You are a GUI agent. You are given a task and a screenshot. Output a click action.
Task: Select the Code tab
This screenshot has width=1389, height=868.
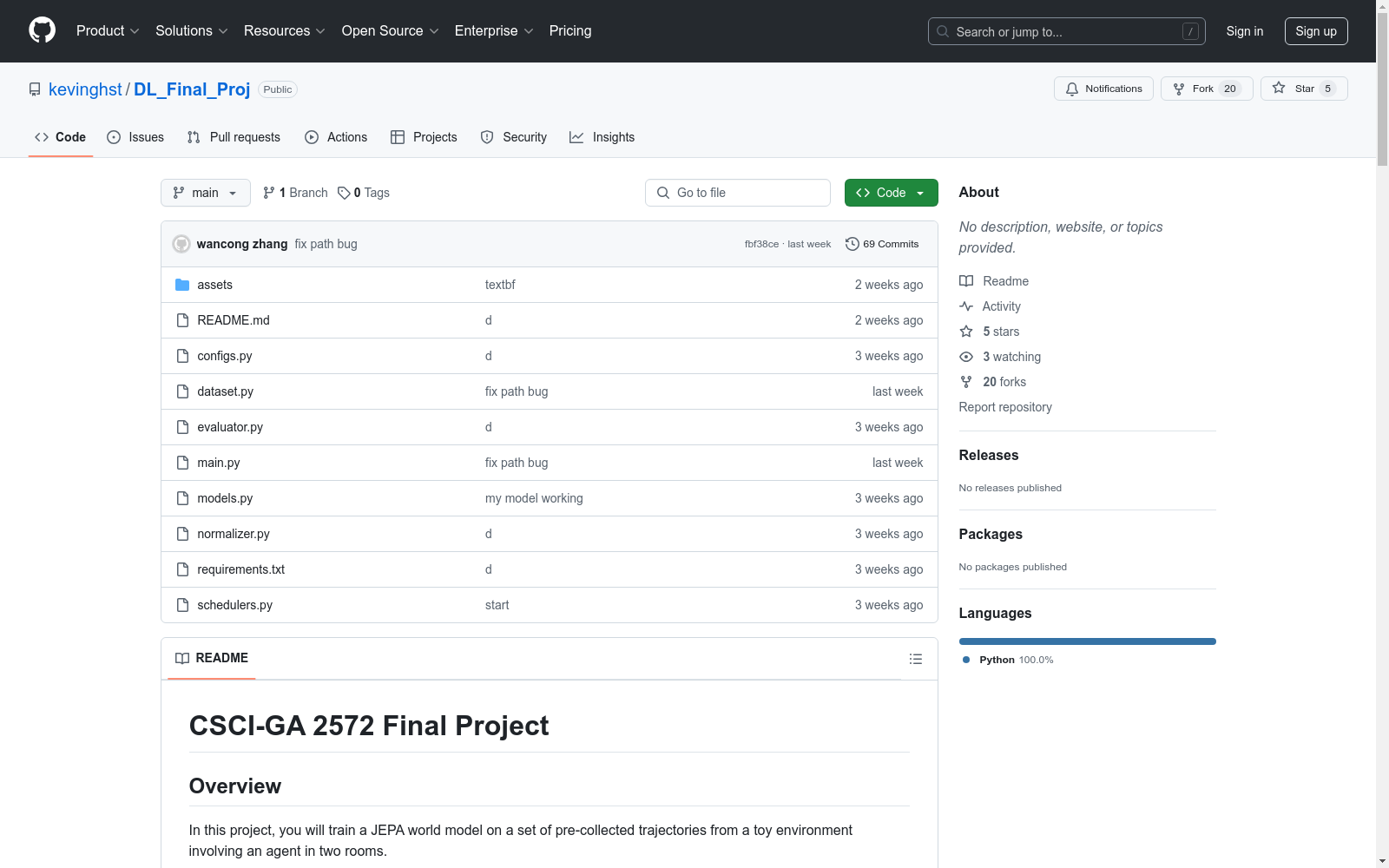(61, 137)
